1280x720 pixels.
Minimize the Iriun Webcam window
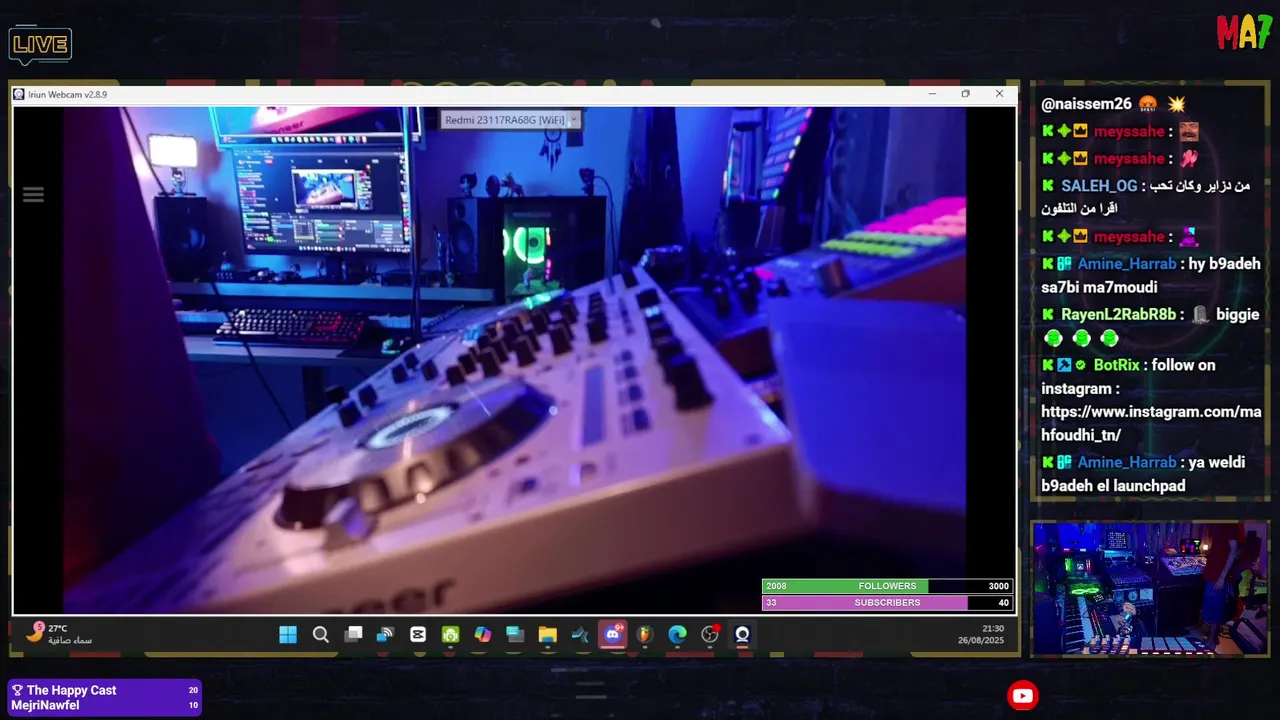[932, 94]
